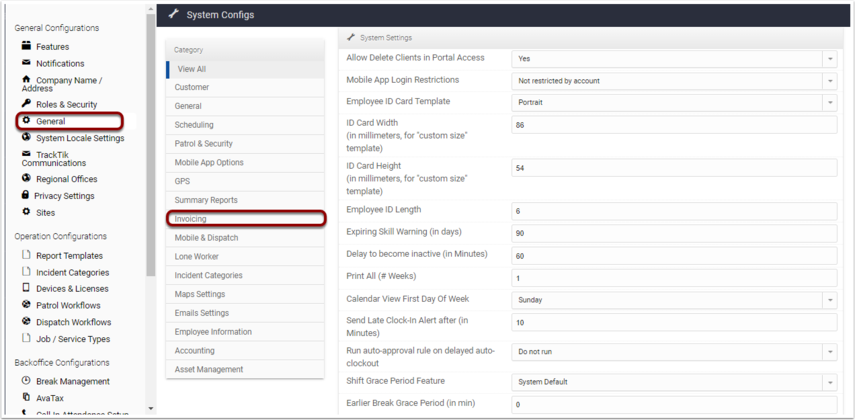Viewport: 855px width, 420px height.
Task: Click the Expiring Skill Warning input field
Action: (674, 233)
